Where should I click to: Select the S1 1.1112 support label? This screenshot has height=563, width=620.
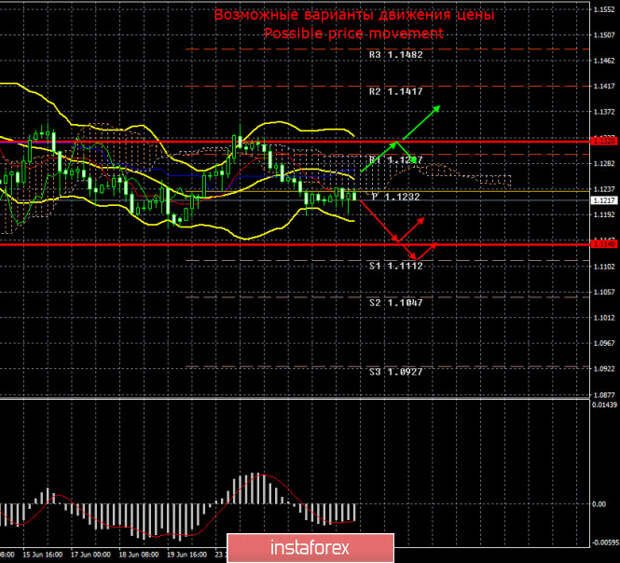(x=395, y=265)
